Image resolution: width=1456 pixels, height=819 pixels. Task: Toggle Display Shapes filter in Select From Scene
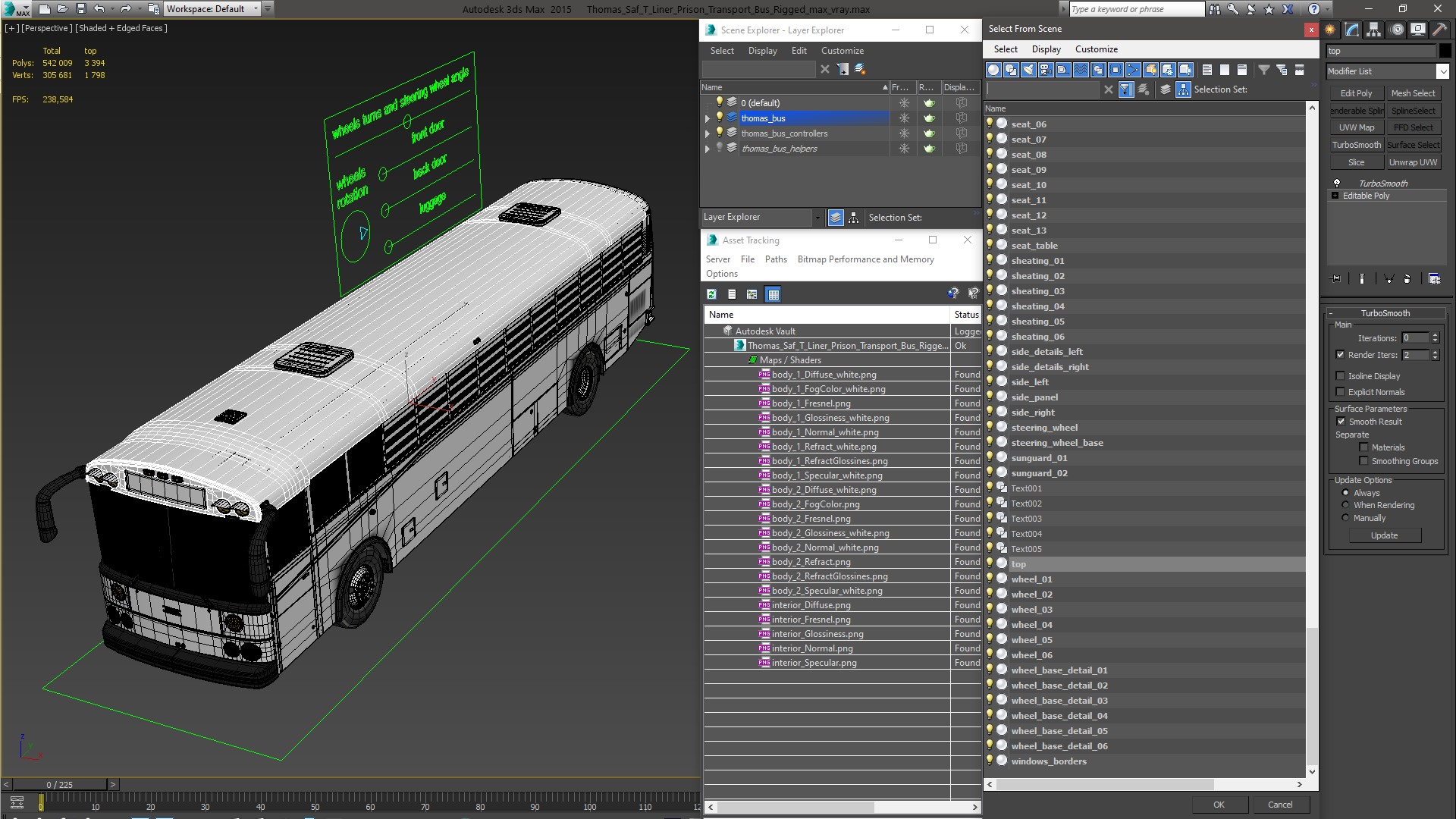coord(1011,70)
